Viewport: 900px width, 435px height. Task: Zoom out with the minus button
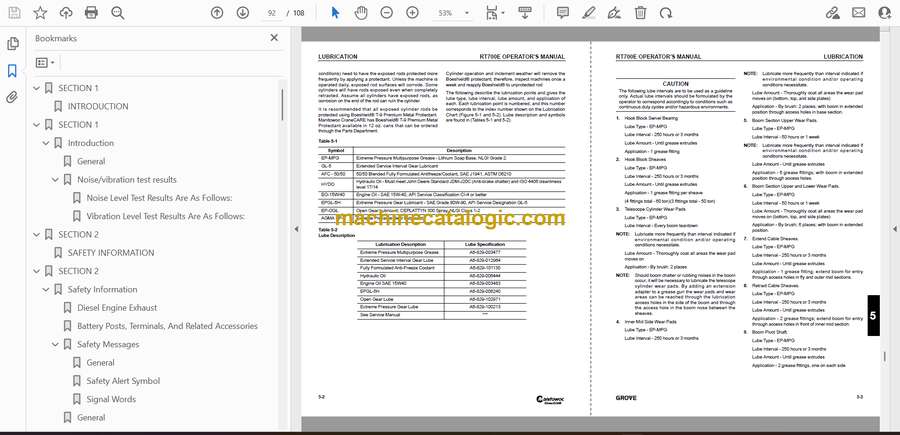tap(387, 13)
